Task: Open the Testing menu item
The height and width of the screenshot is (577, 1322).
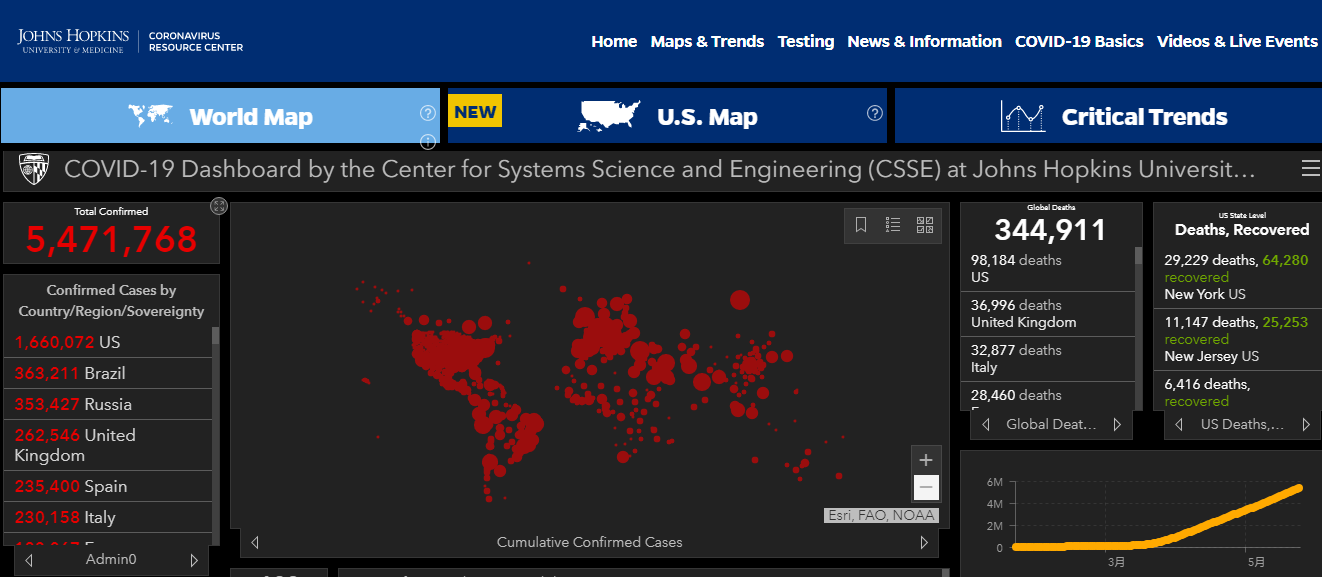Action: 806,41
